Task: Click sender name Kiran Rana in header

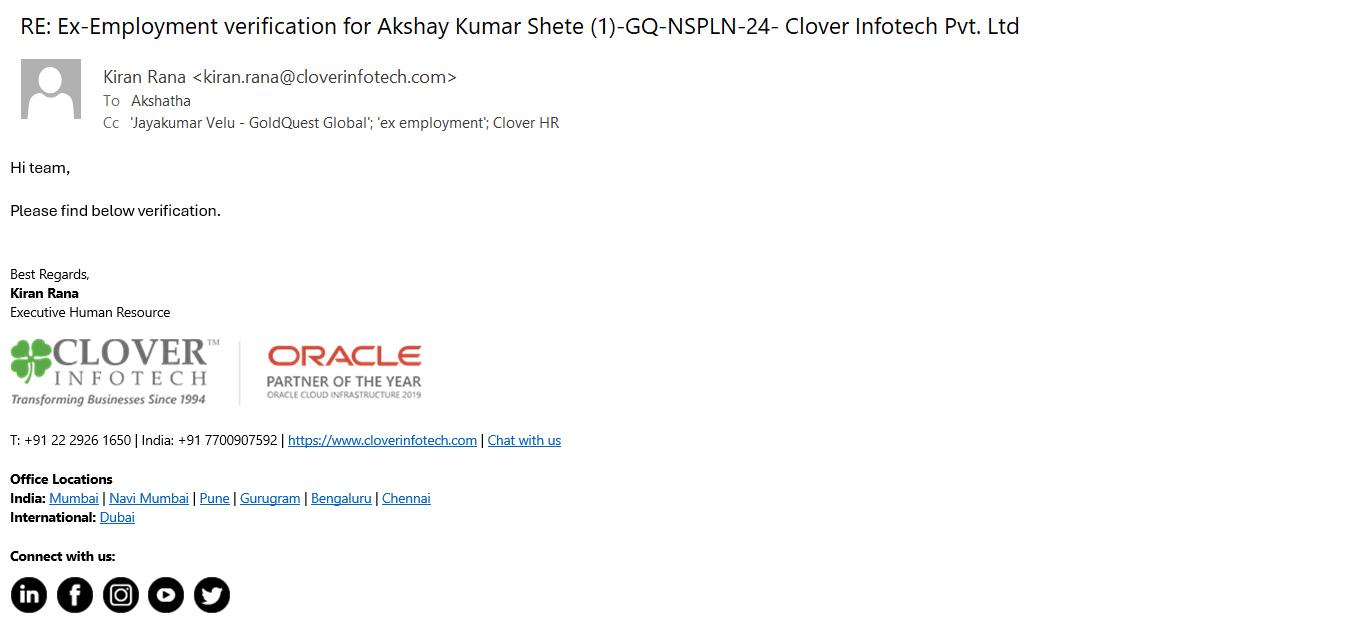Action: (144, 77)
